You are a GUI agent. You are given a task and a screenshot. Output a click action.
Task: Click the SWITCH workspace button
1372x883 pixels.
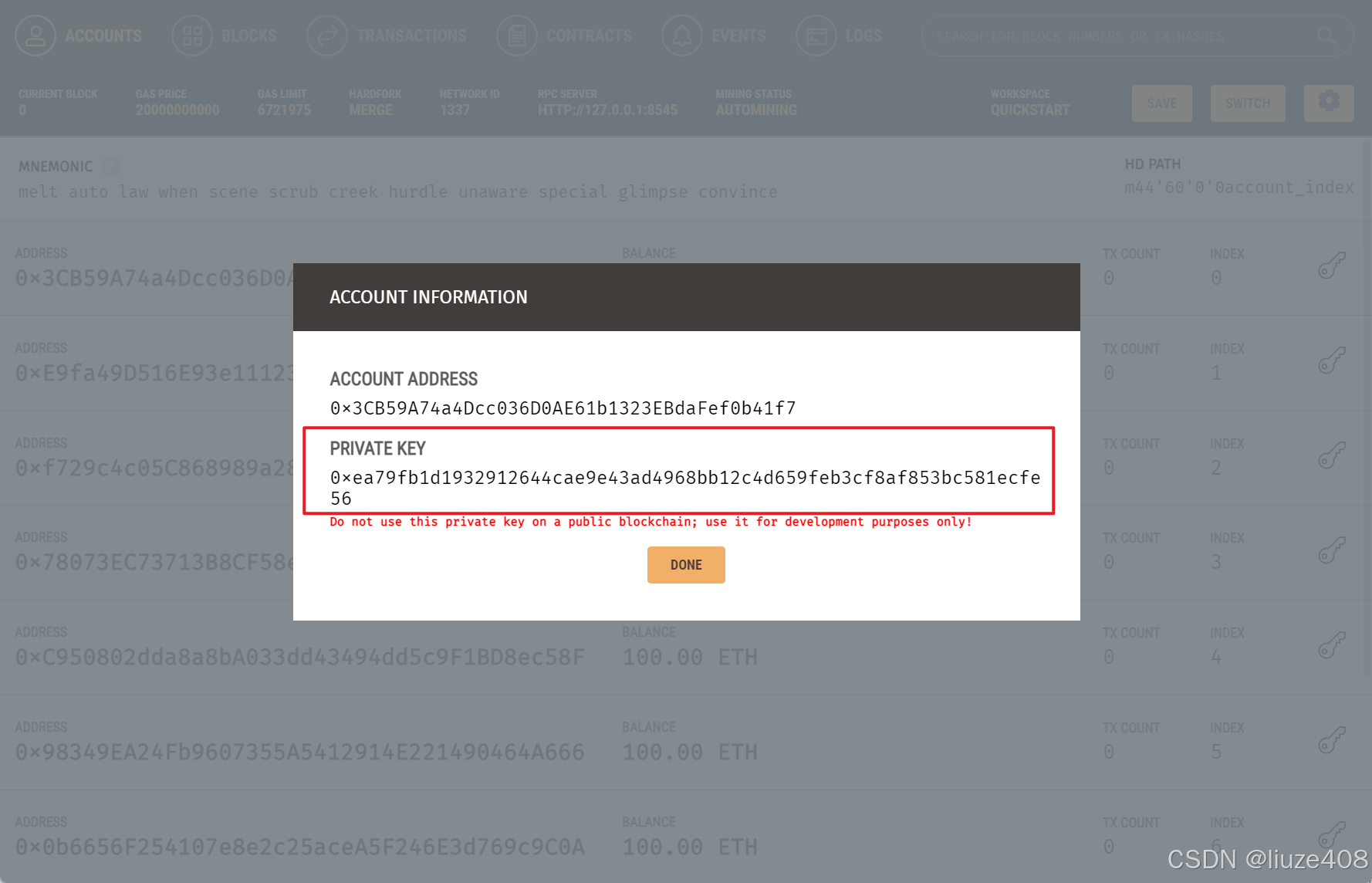click(x=1248, y=103)
